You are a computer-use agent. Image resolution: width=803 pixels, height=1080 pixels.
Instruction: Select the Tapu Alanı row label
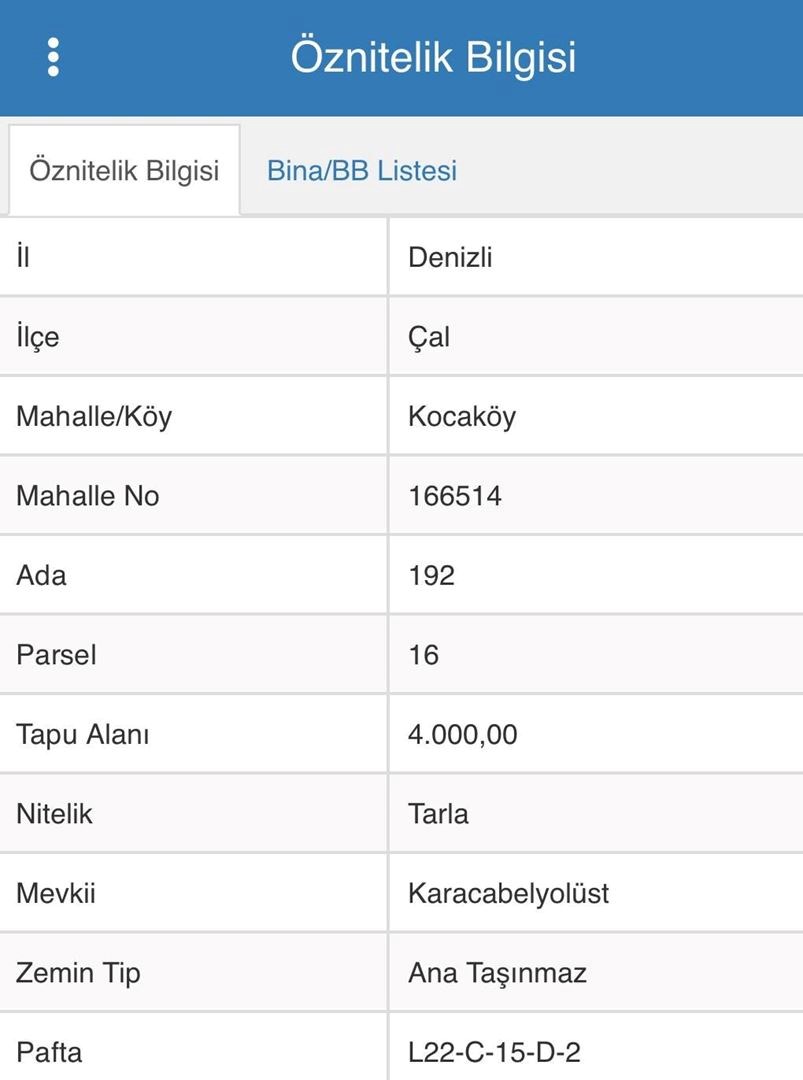83,735
